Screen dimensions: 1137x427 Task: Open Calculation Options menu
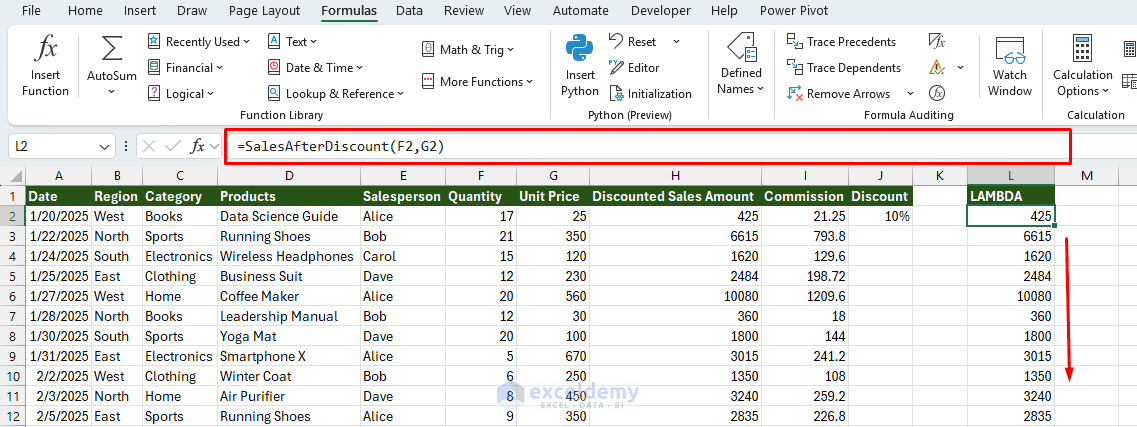click(x=1083, y=67)
